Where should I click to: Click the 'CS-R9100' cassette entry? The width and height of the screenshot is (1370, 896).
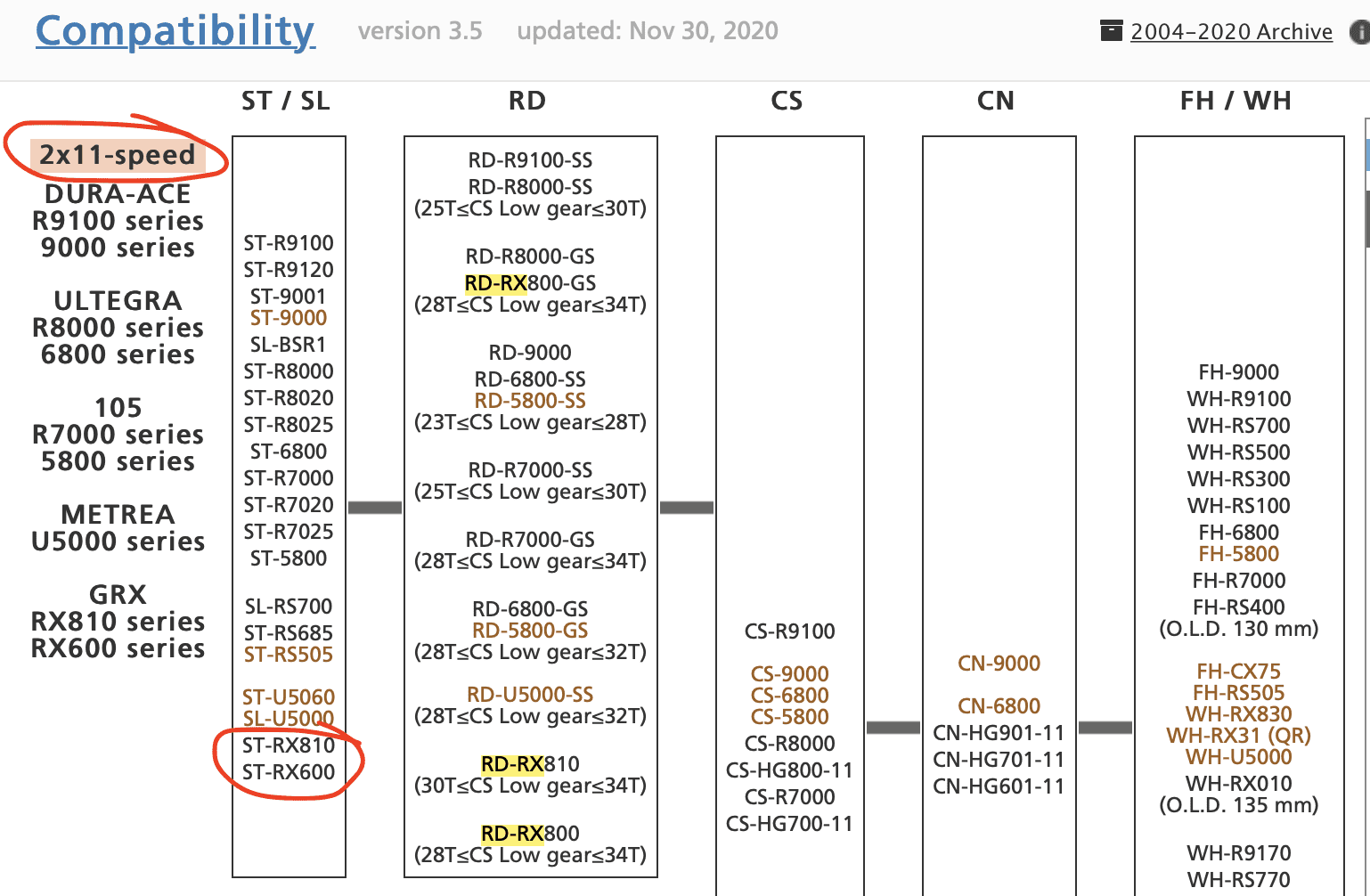(790, 631)
